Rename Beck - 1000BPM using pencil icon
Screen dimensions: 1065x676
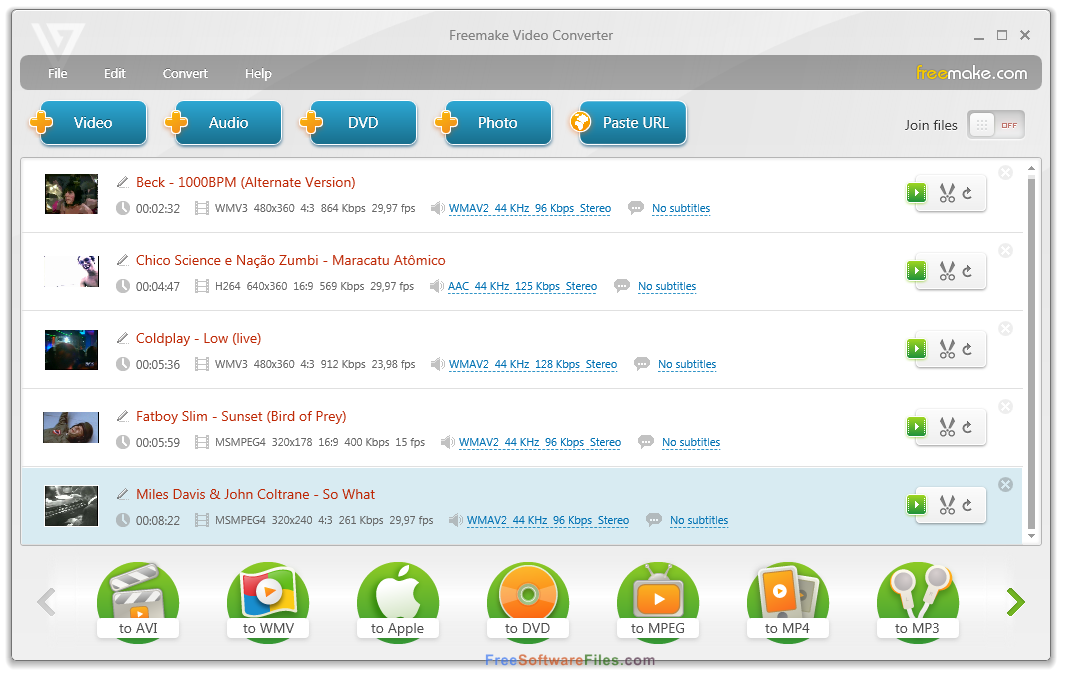(123, 182)
